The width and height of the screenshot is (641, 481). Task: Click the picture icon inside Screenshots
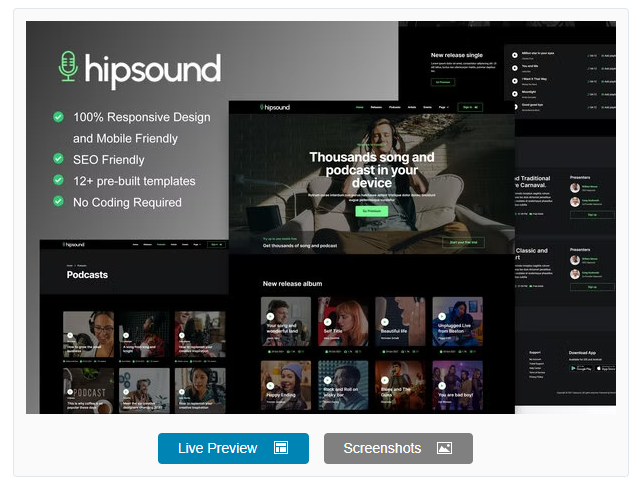coord(444,448)
